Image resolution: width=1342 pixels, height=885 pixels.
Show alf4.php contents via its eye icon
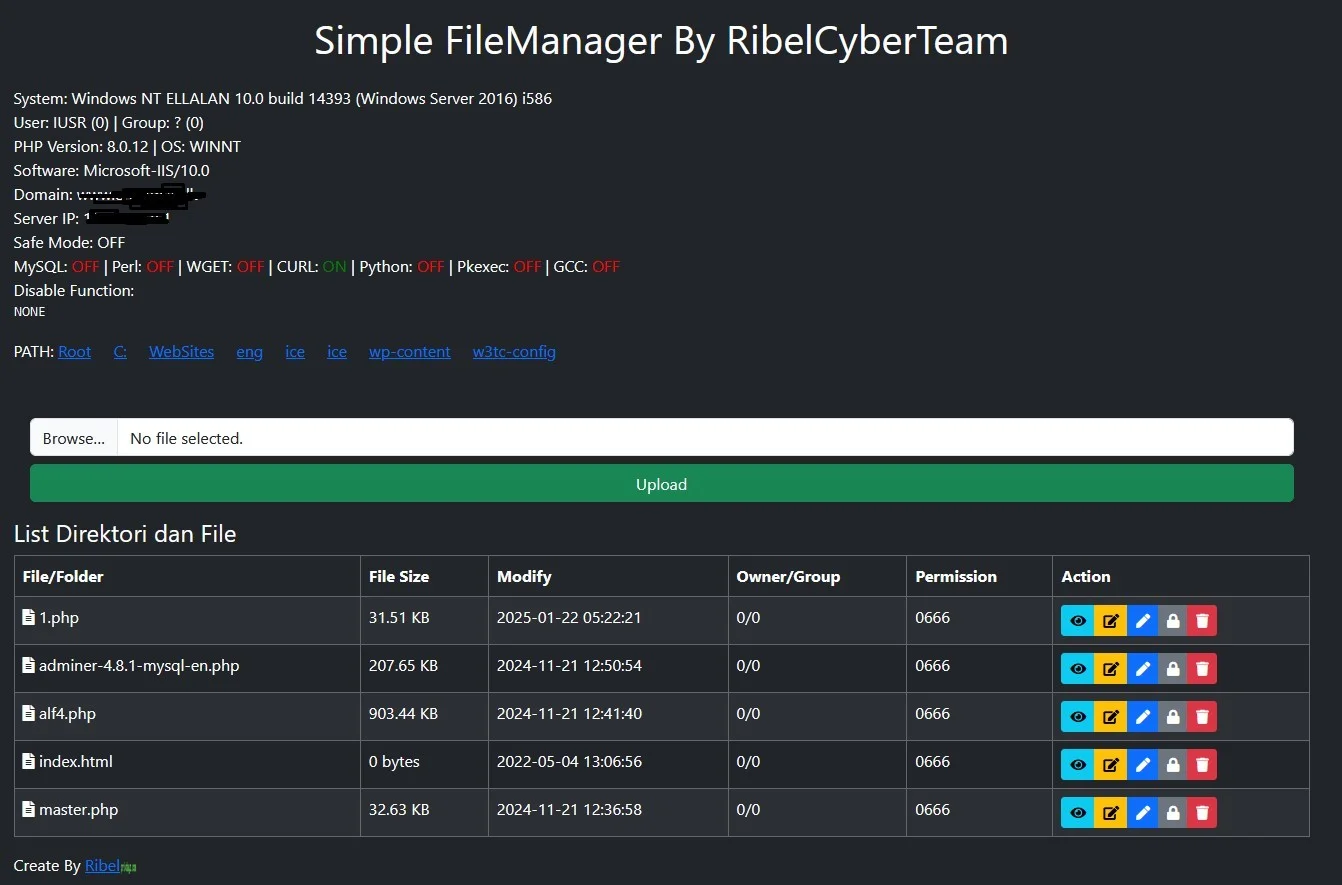(1078, 716)
